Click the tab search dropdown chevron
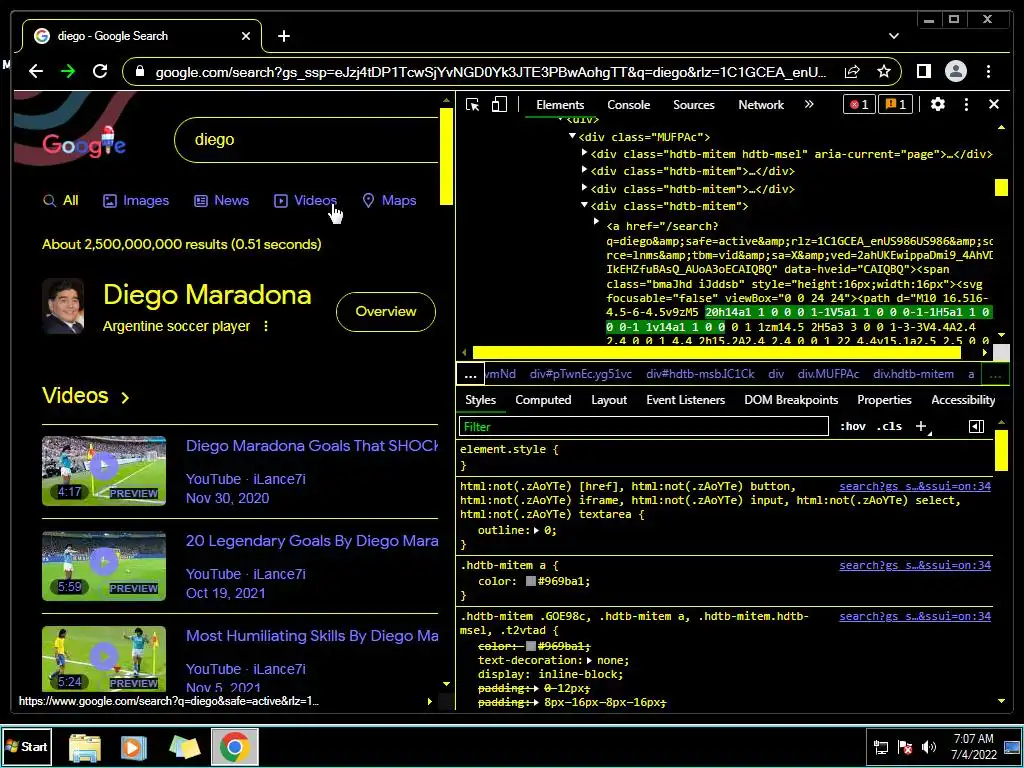The height and width of the screenshot is (768, 1024). (894, 36)
